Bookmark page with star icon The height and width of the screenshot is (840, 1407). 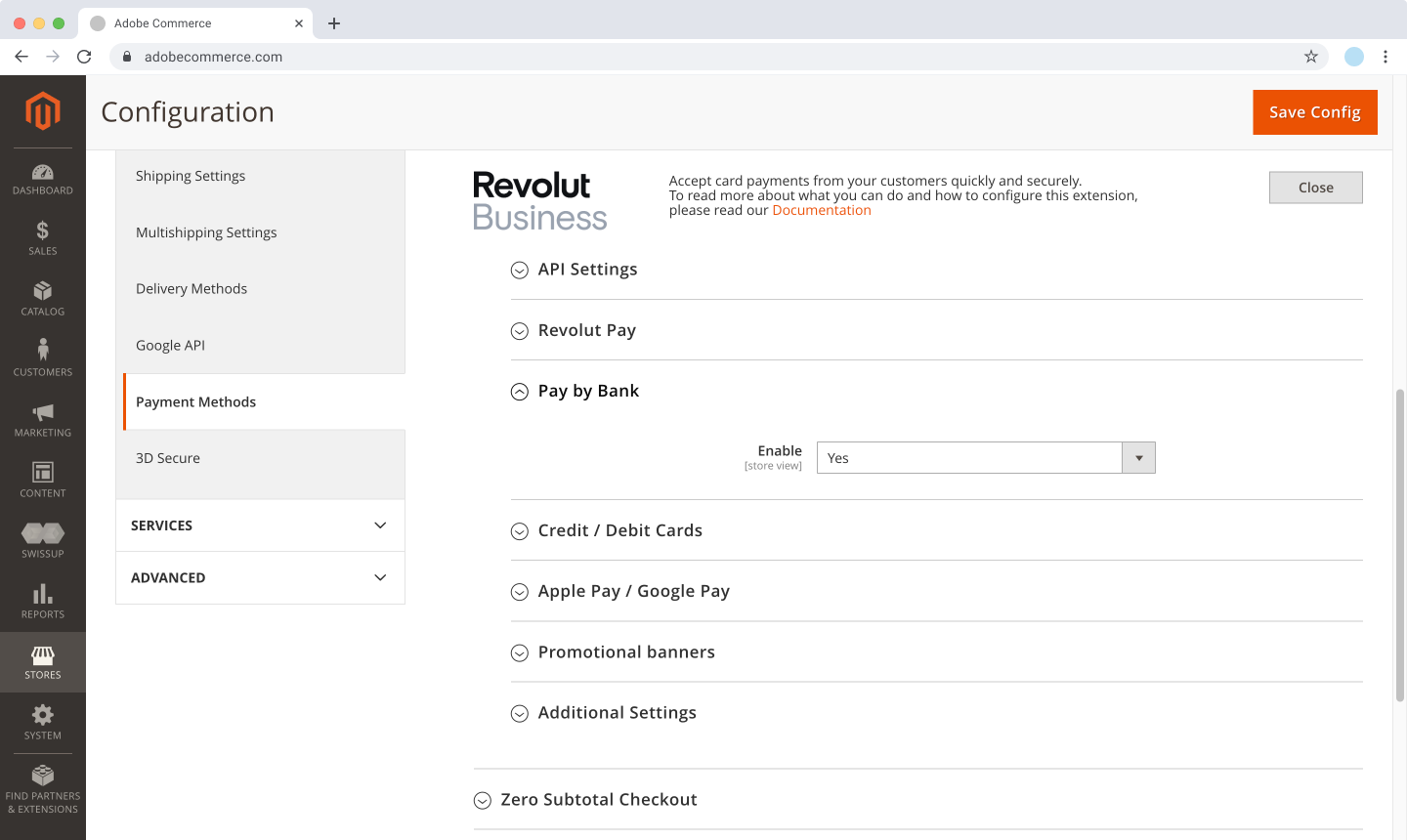[1311, 57]
